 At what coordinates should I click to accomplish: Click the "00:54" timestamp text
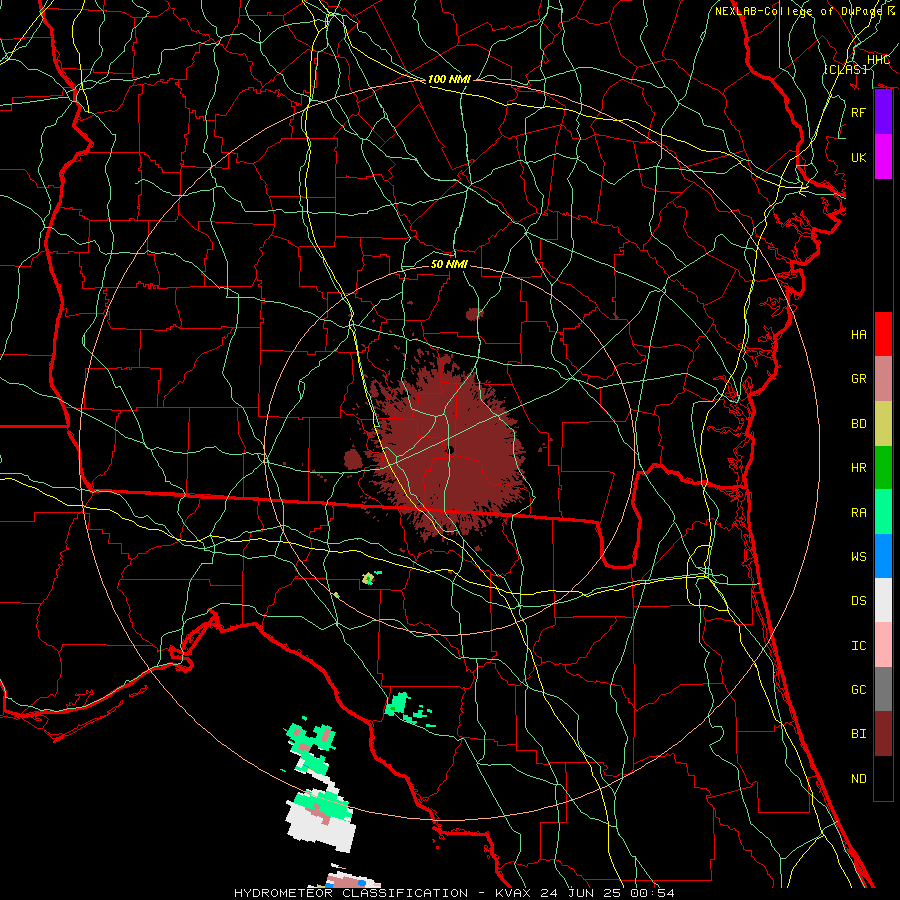tap(652, 893)
